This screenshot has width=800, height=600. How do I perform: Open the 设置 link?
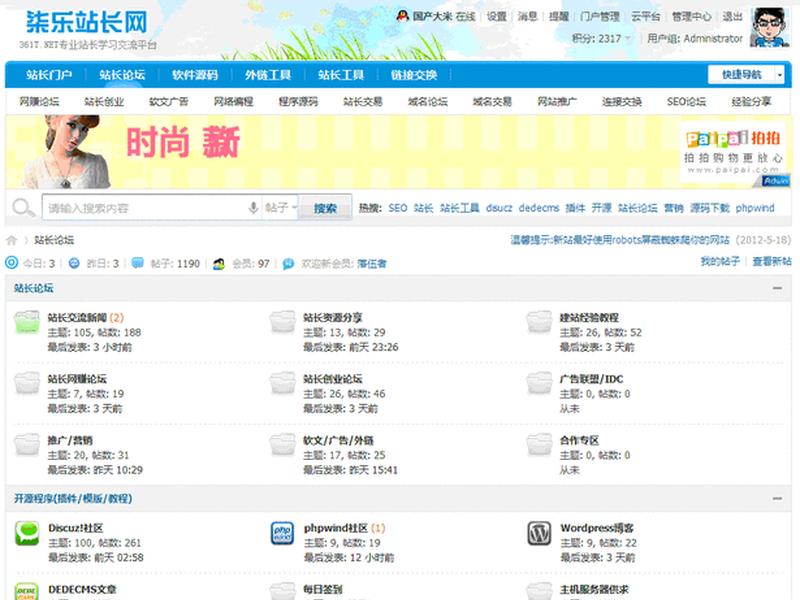point(496,16)
